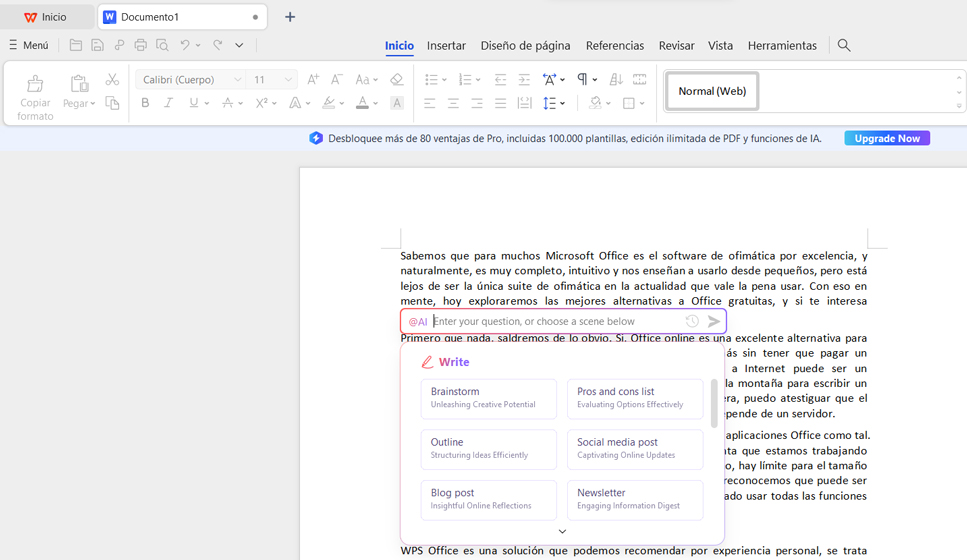Expand the change case Aa dropdown
The width and height of the screenshot is (967, 560).
[375, 80]
